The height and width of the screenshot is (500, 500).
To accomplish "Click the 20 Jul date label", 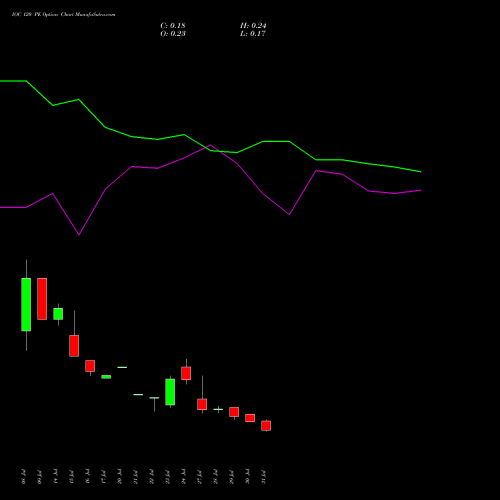I will 119,477.
